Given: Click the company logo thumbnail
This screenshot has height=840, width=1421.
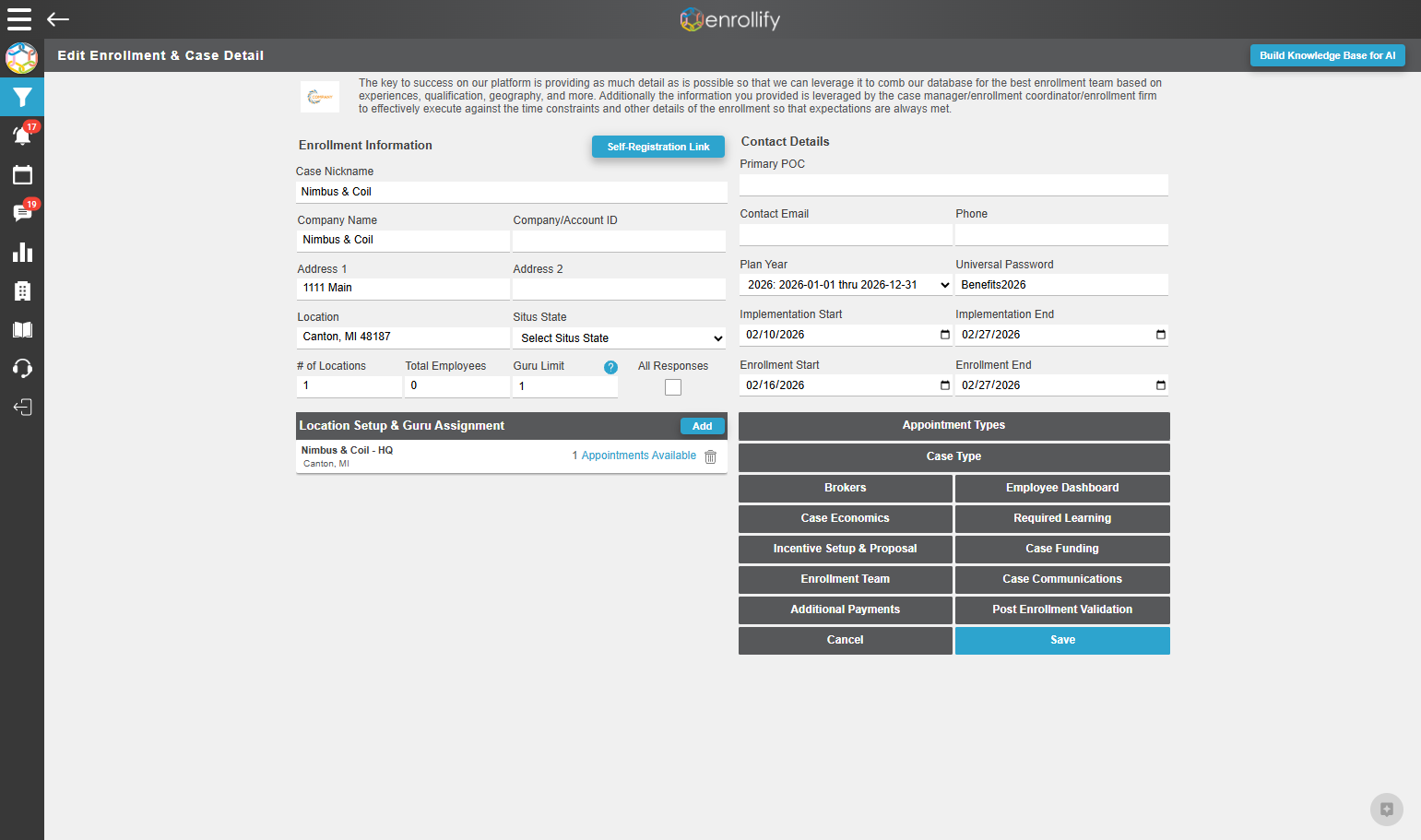Looking at the screenshot, I should tap(320, 97).
